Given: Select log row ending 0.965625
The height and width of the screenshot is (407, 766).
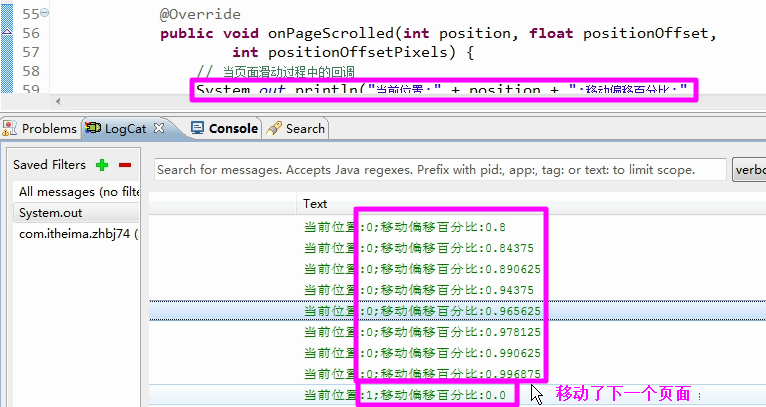Looking at the screenshot, I should click(457, 311).
